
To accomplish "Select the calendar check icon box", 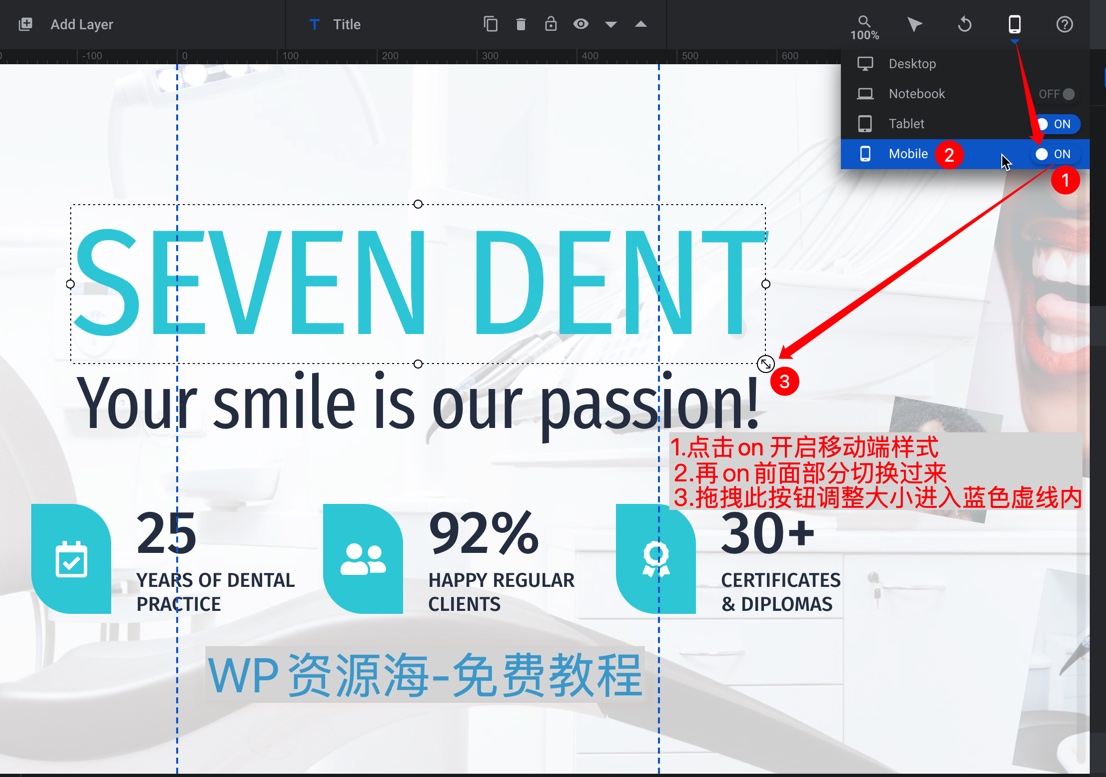I will (x=71, y=559).
